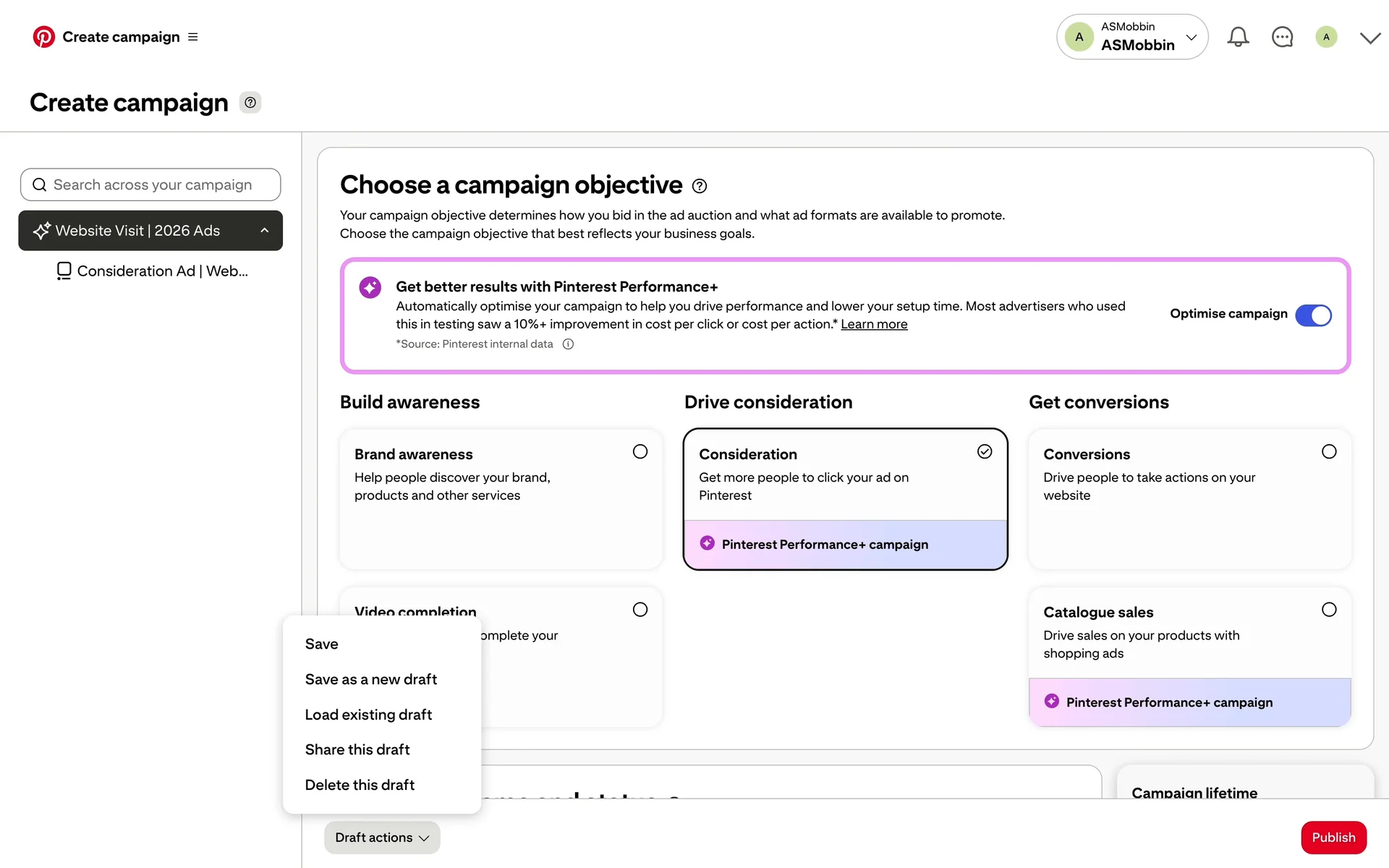Choose Save as a new draft
This screenshot has width=1389, height=868.
point(371,679)
